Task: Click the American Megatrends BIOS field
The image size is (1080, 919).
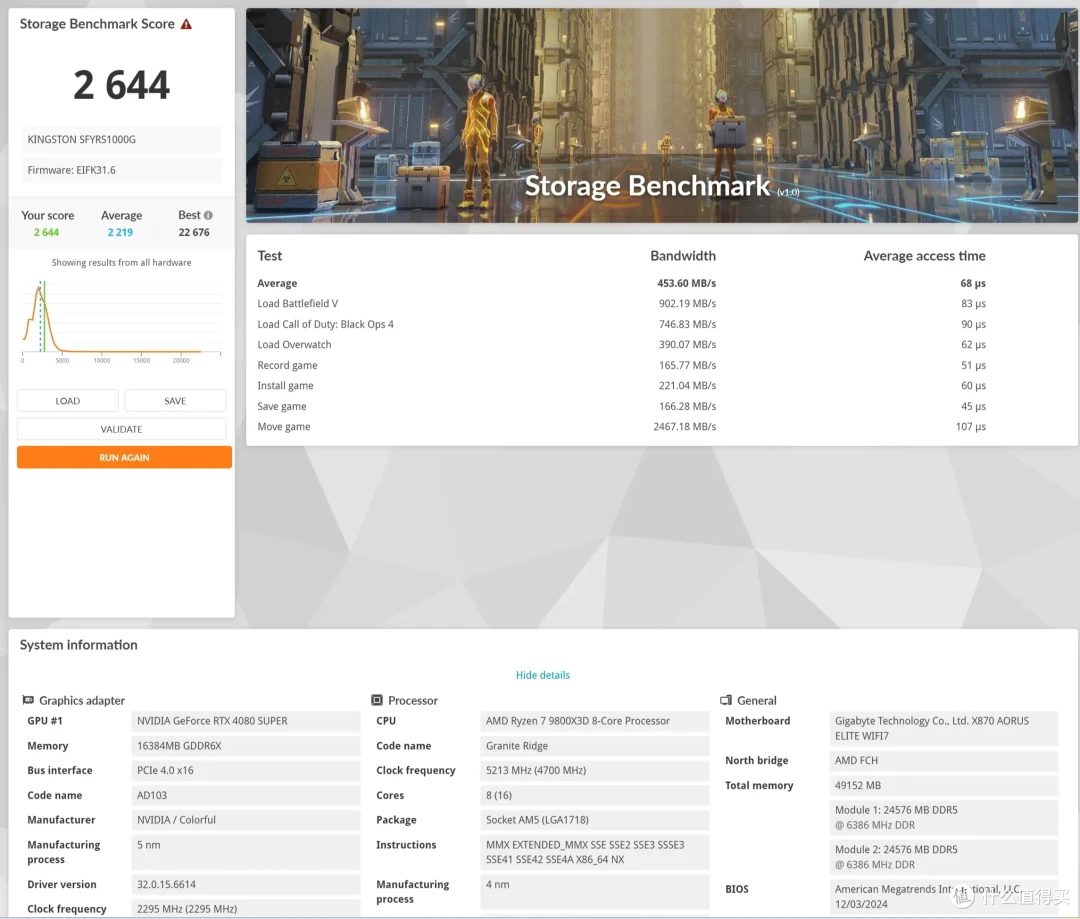Action: (x=944, y=896)
